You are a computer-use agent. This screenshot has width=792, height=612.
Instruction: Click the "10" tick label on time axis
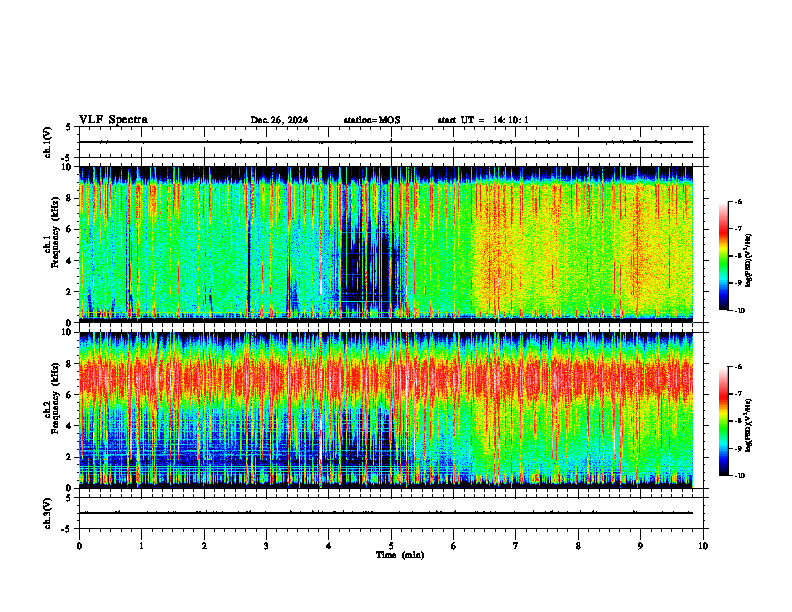[x=703, y=546]
